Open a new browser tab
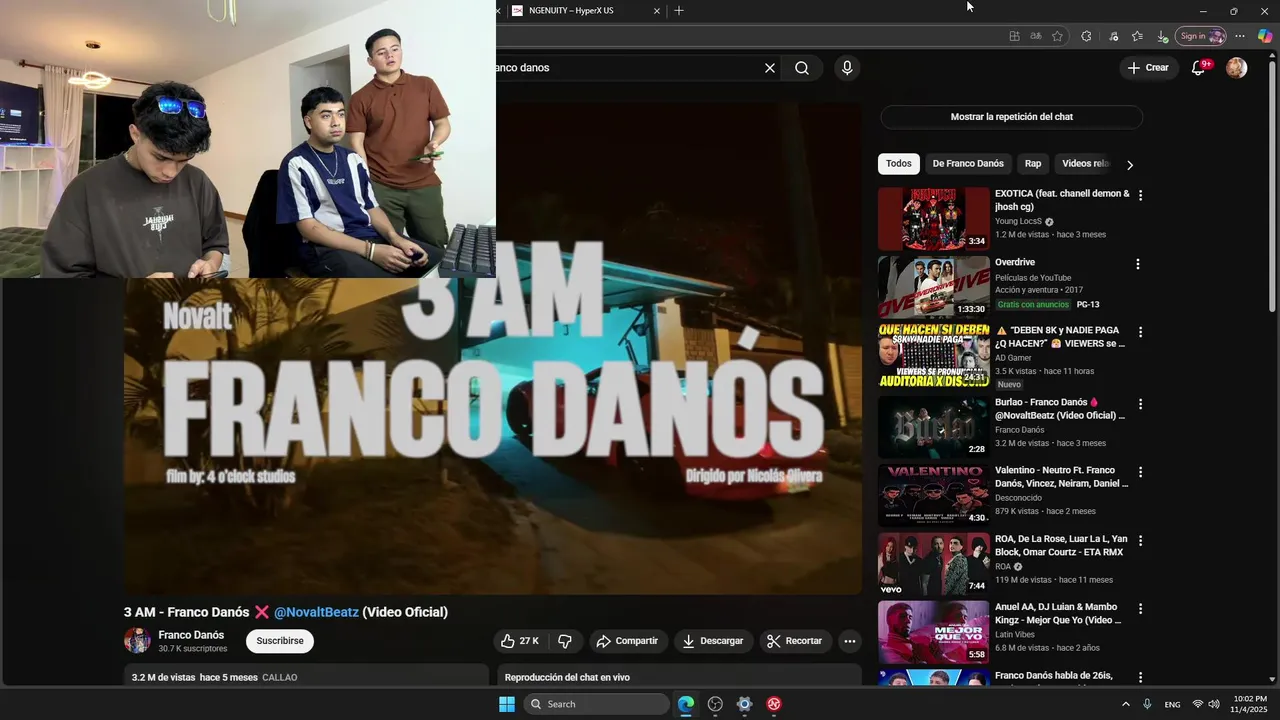The width and height of the screenshot is (1280, 720). pyautogui.click(x=679, y=10)
